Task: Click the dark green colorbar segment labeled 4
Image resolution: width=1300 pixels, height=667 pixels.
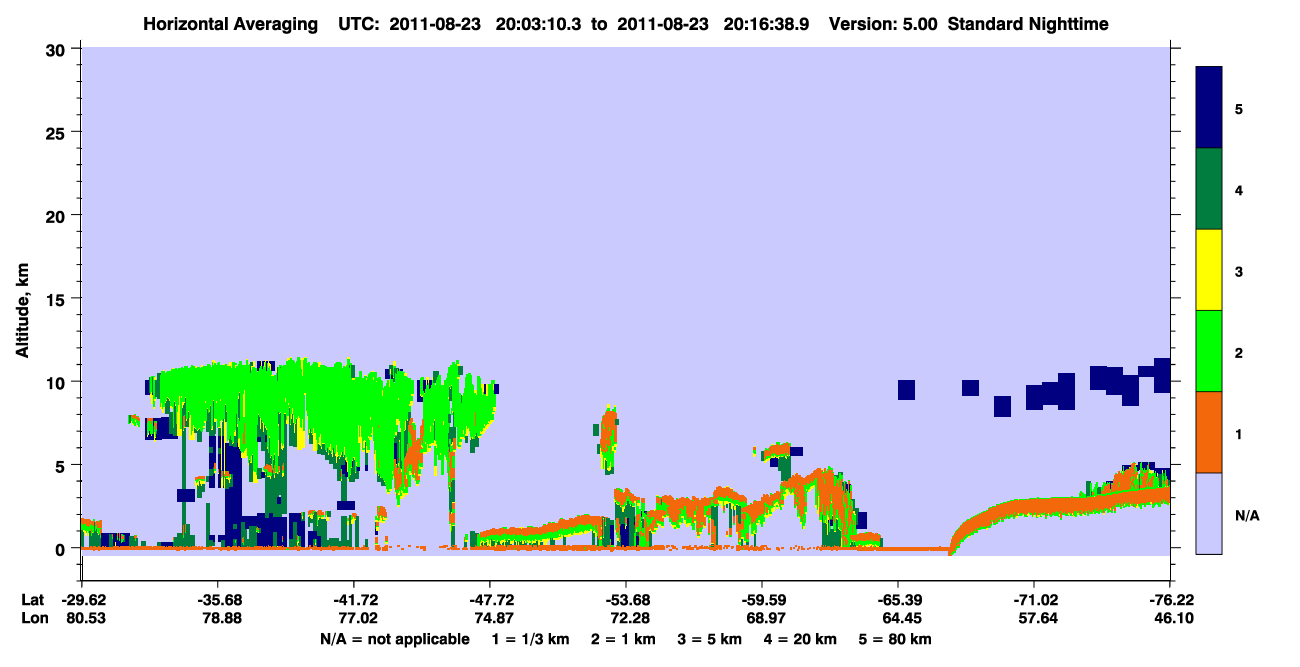Action: coord(1209,189)
